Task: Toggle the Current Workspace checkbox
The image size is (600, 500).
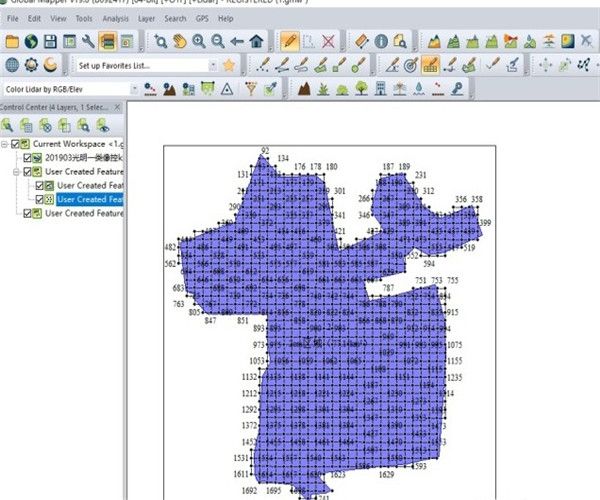Action: 16,145
